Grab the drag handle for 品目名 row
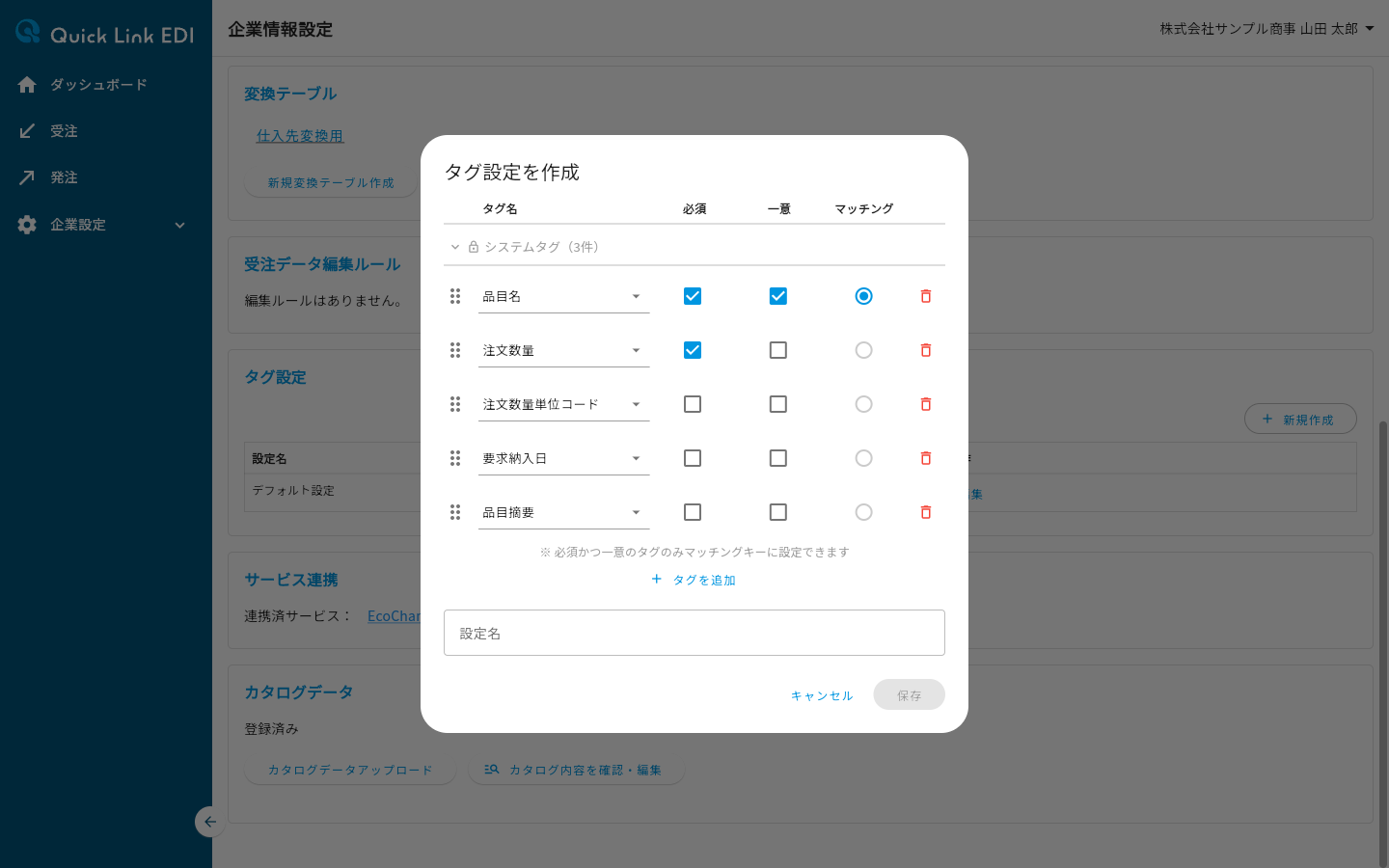 [x=455, y=296]
